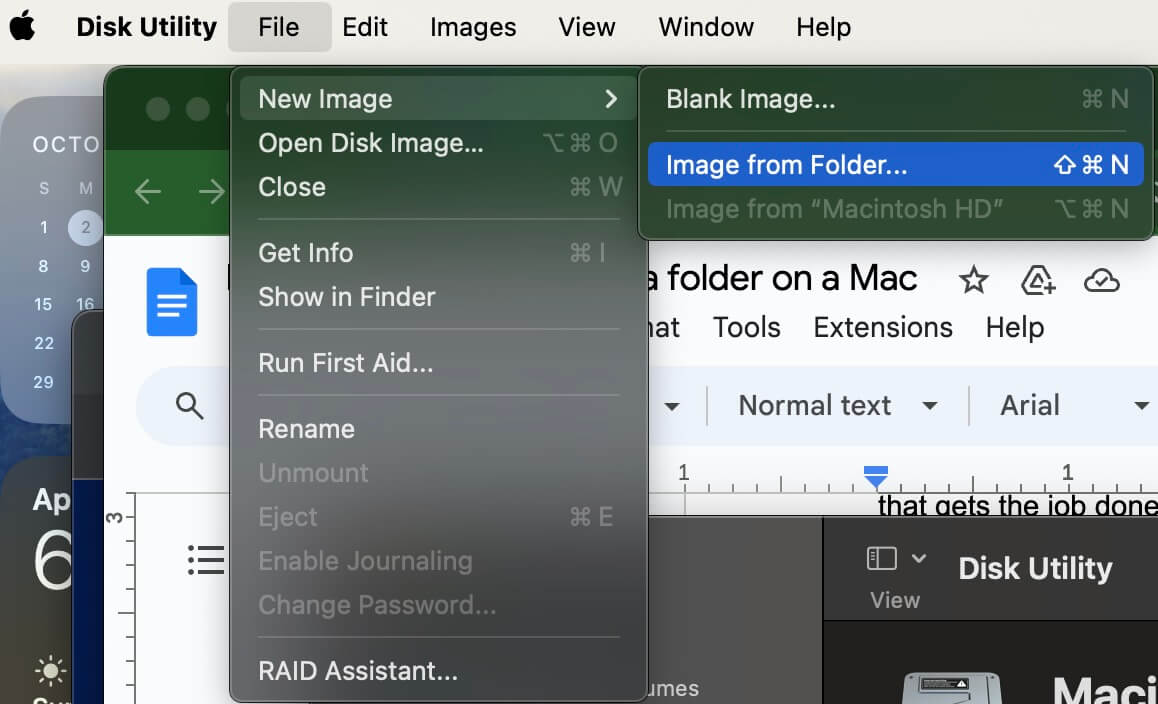Choose Get Info from the File menu

click(x=439, y=253)
